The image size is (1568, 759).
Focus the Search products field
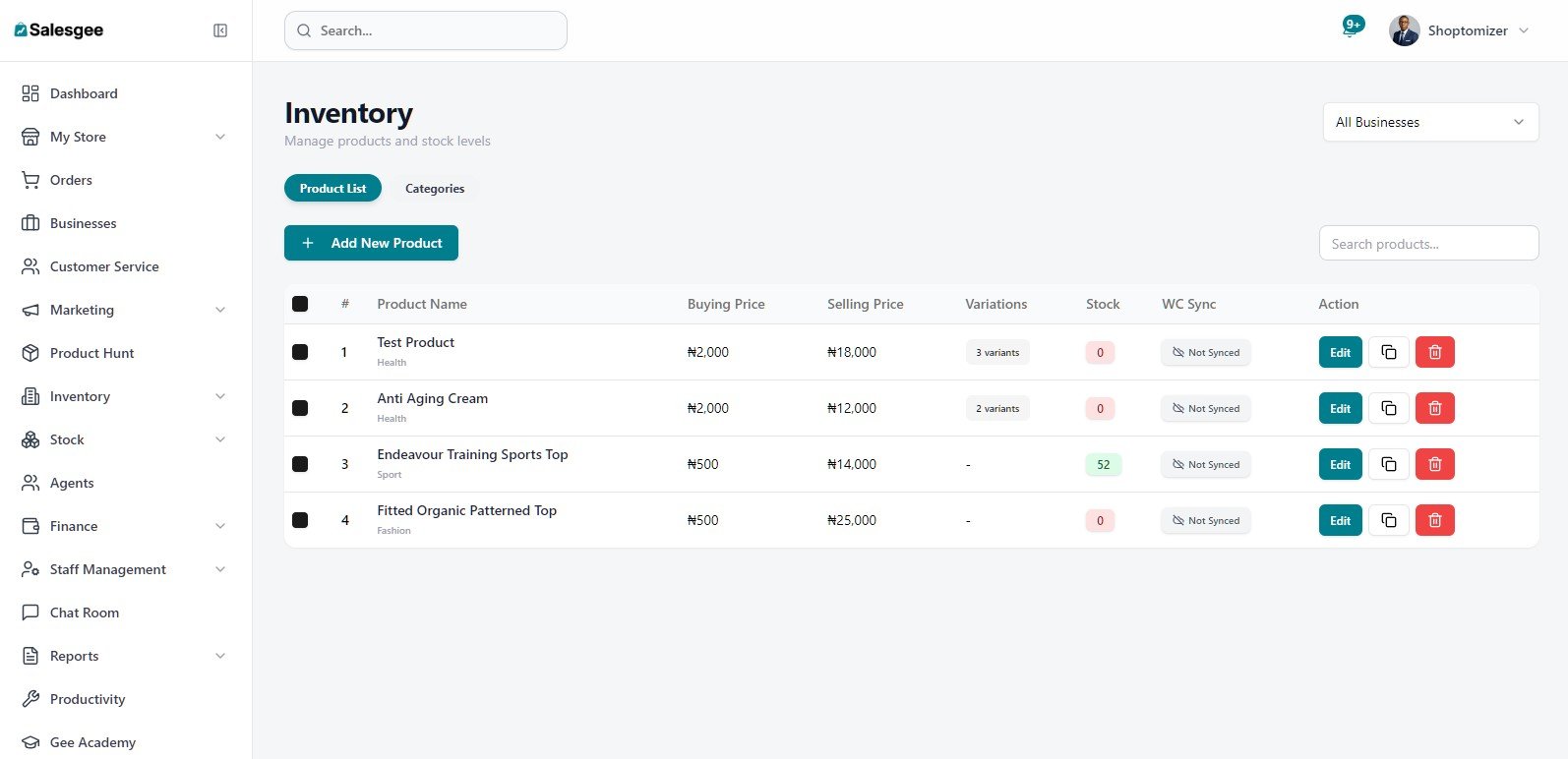(1428, 243)
